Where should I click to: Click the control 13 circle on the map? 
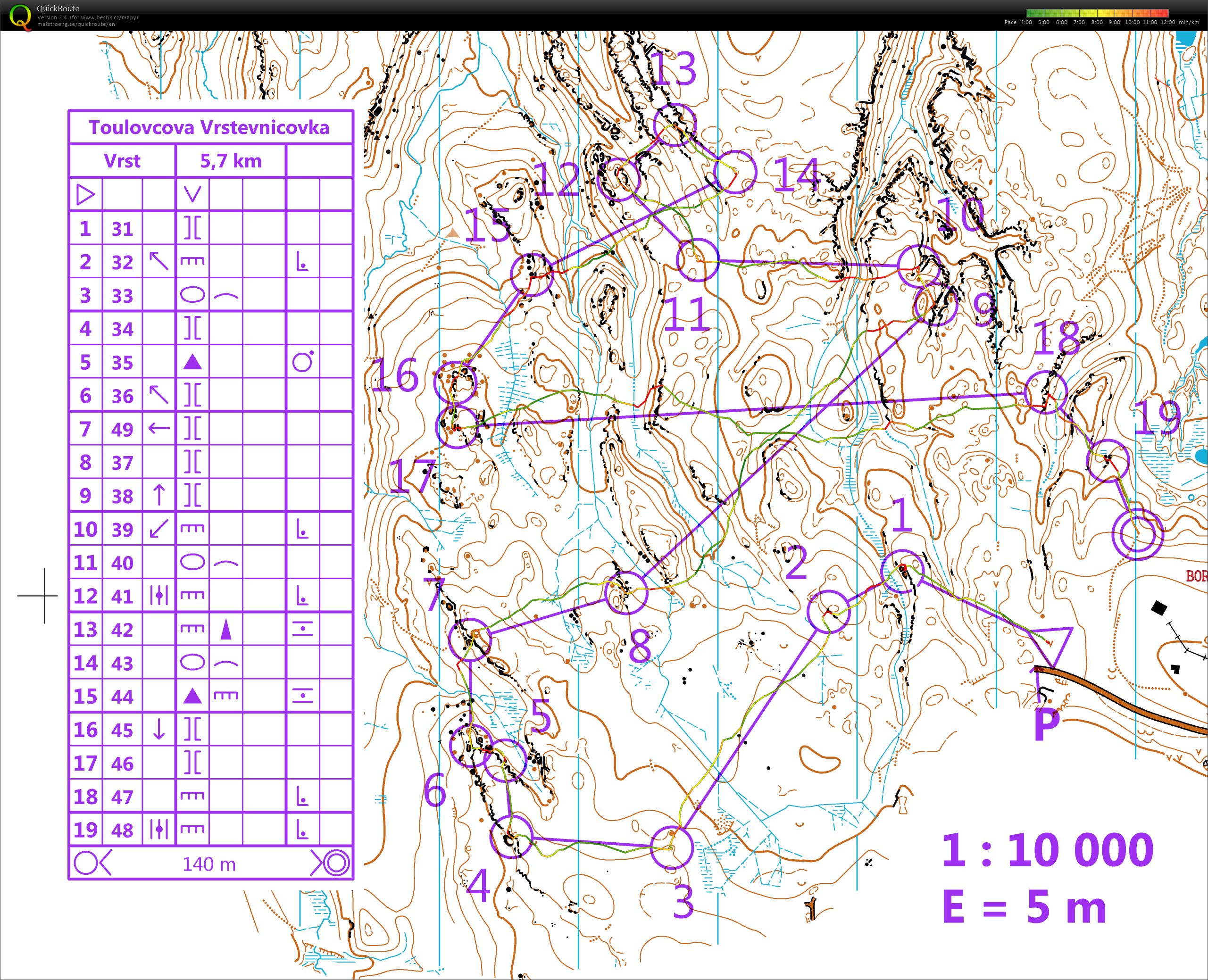click(x=674, y=125)
